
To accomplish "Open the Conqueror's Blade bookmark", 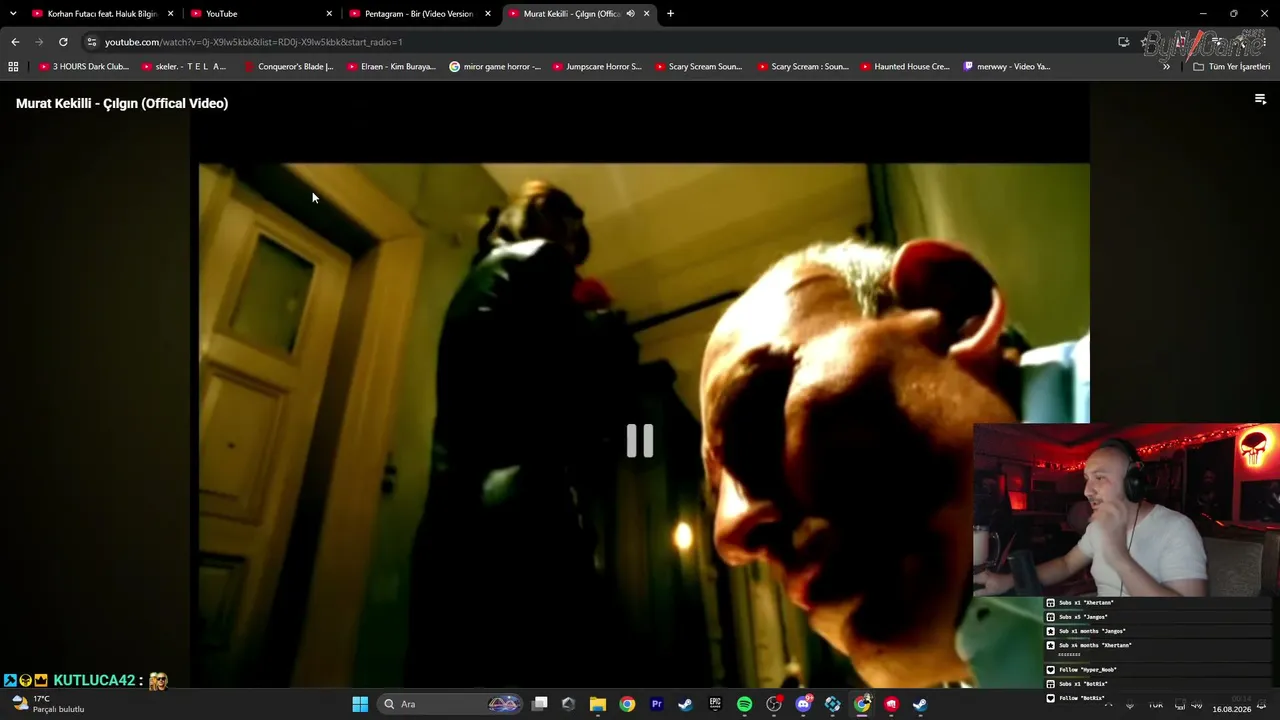I will [x=288, y=67].
